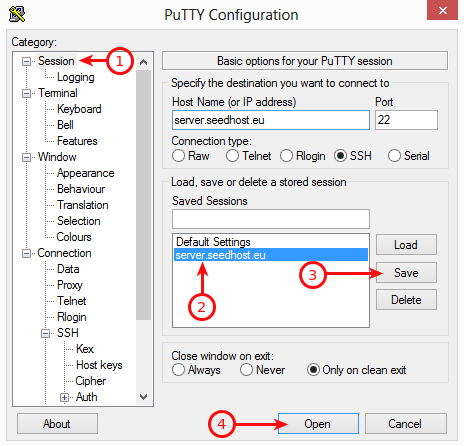Screen dimensions: 464x446
Task: Open the Terminal category
Action: point(58,93)
